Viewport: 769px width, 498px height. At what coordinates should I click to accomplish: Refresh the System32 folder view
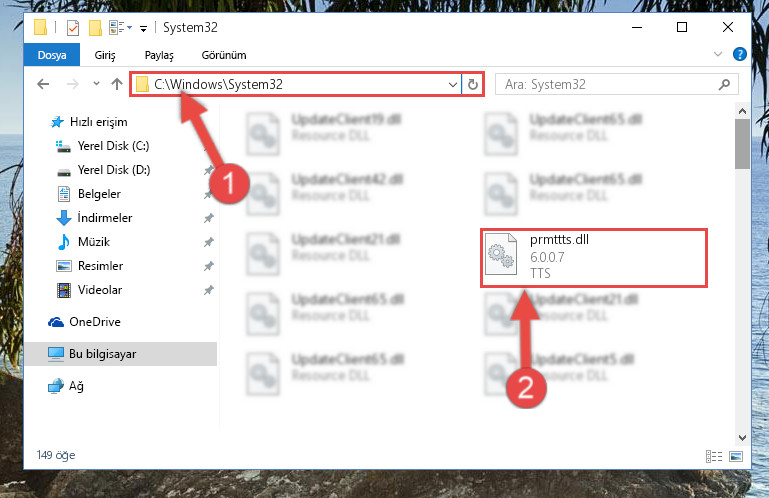473,84
